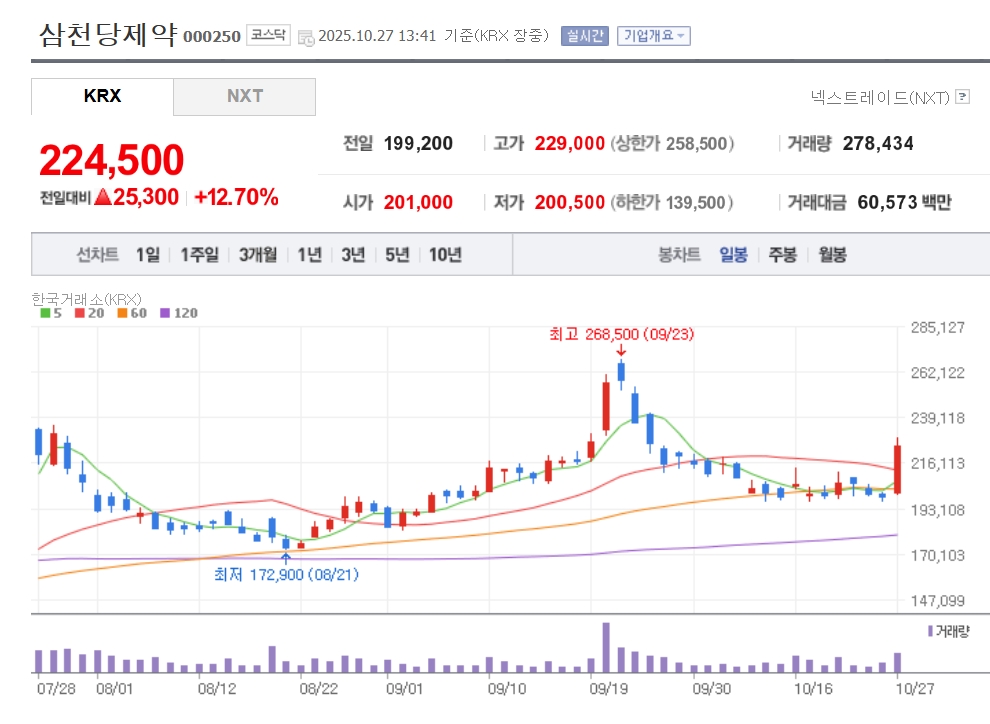Click the tallest volume bar on 09/19

point(606,648)
